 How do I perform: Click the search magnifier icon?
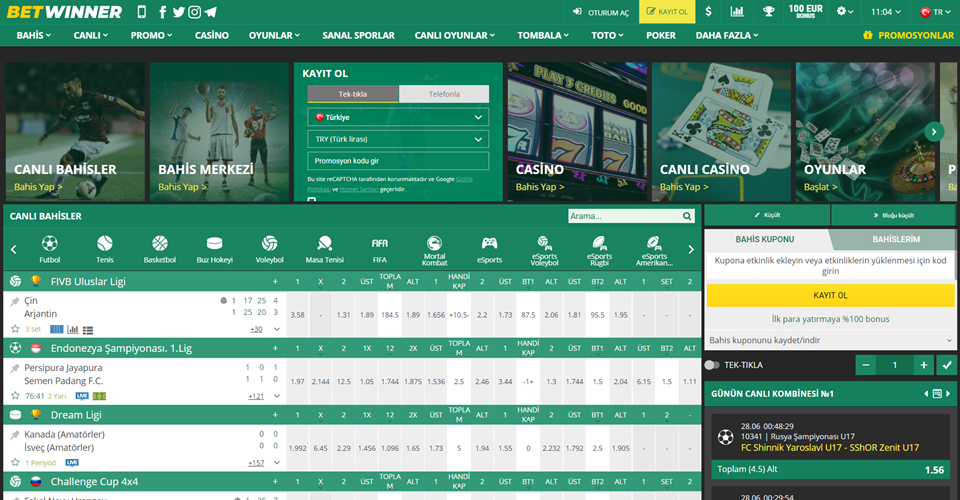coord(687,216)
